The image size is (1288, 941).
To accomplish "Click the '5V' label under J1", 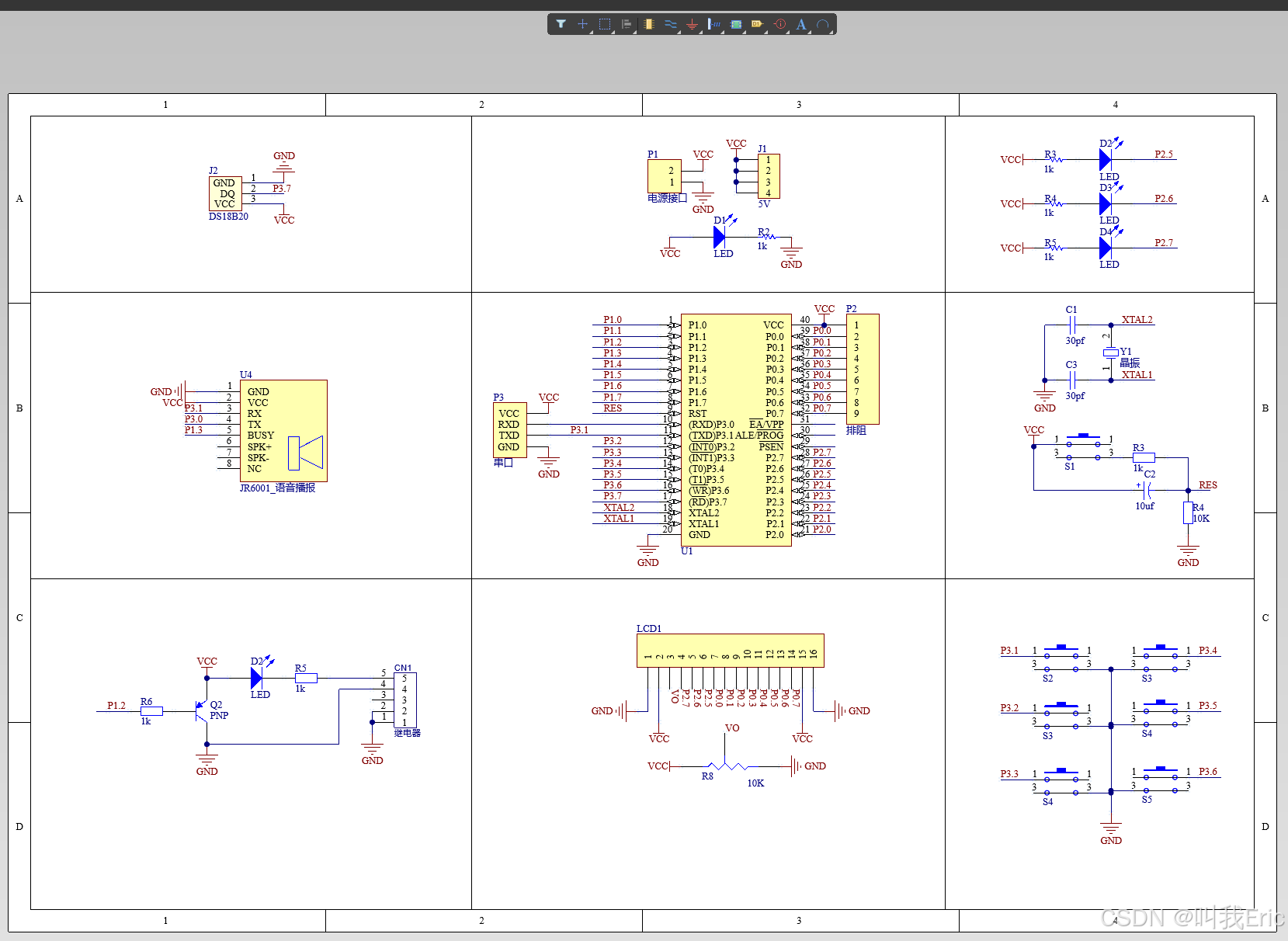I will (x=764, y=204).
